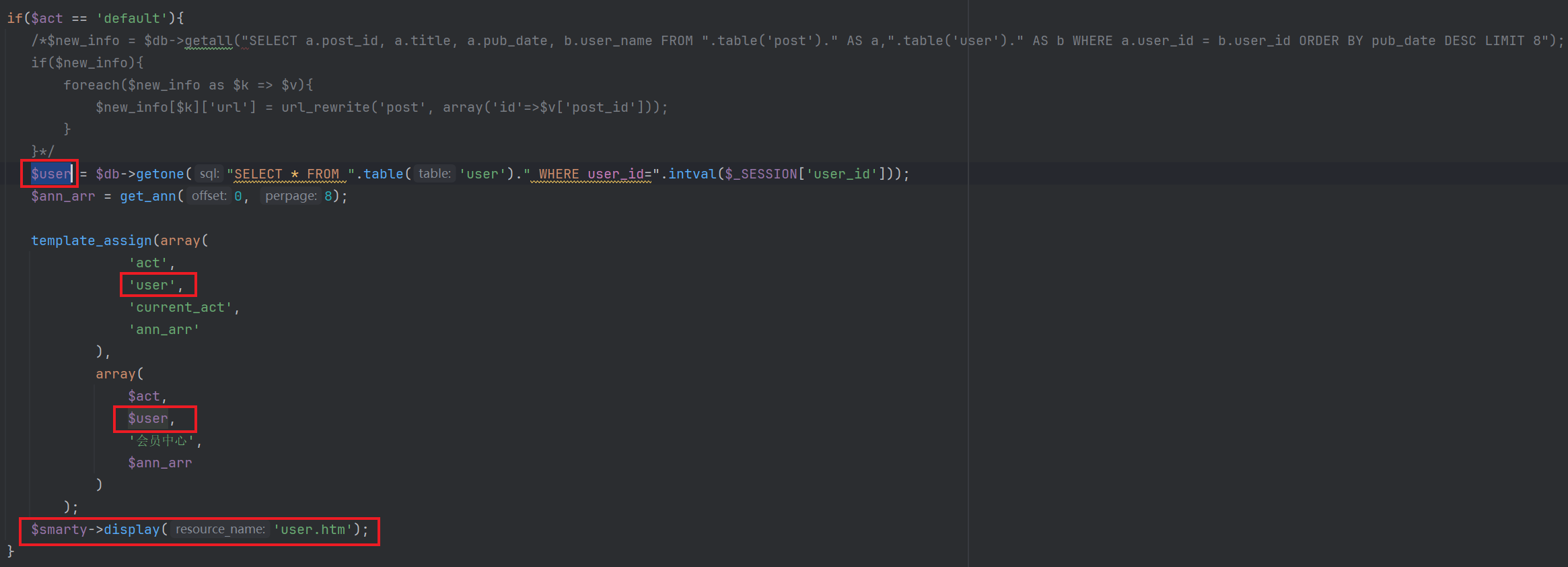Screen dimensions: 1568x567
Task: Click the second array( keyword
Action: 119,374
